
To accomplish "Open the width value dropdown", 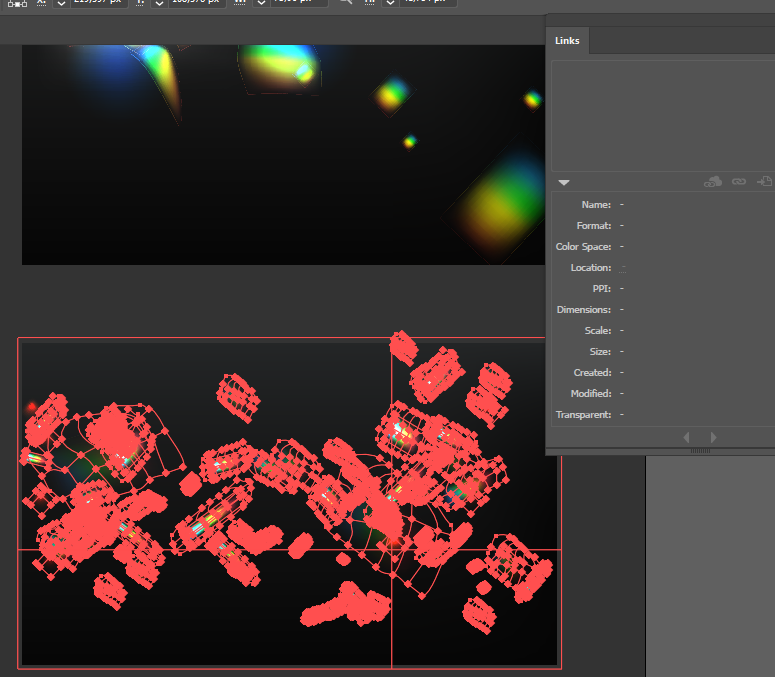I will coord(261,3).
